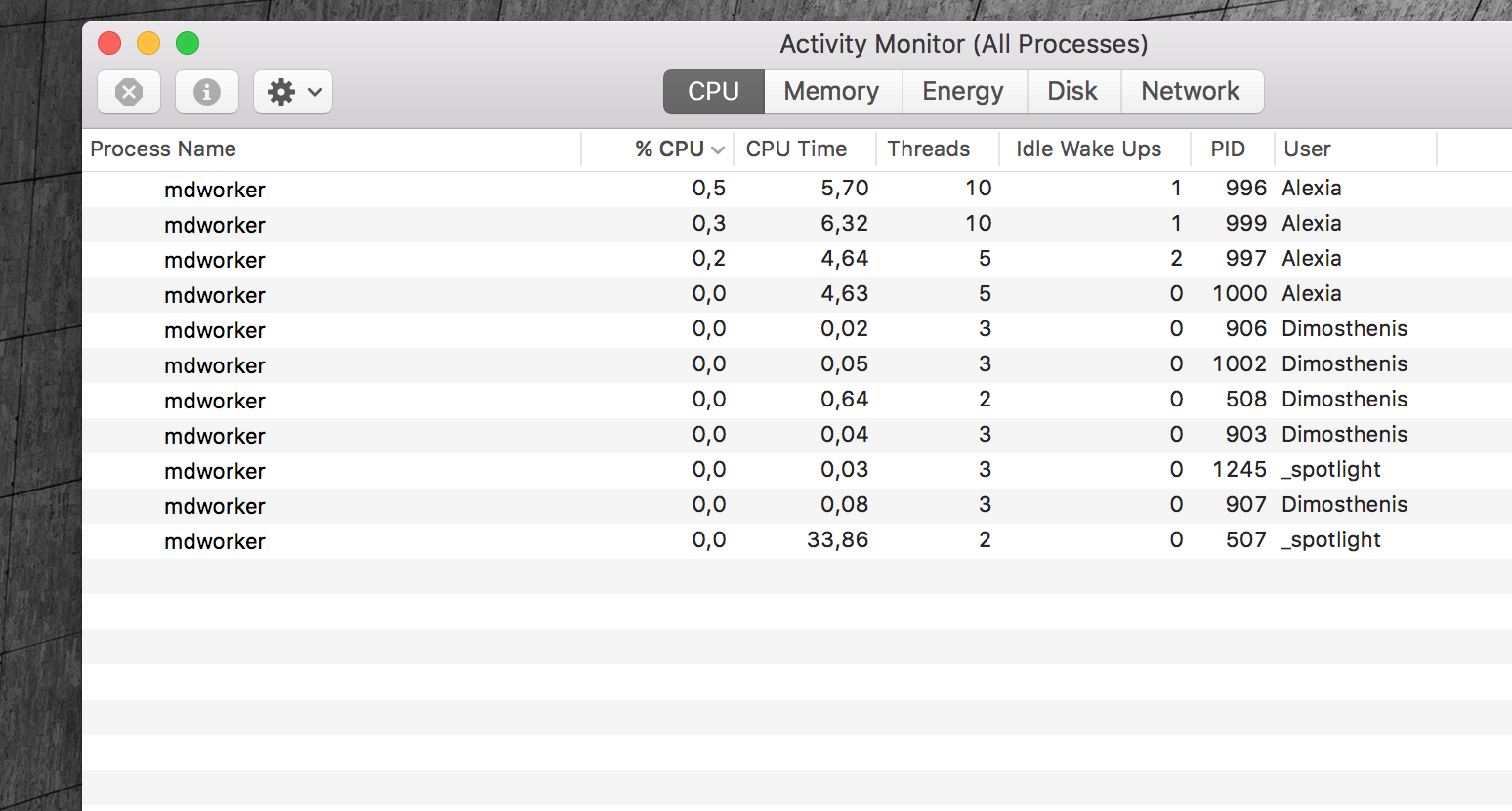The height and width of the screenshot is (811, 1512).
Task: Open the process Info inspector button
Action: (x=206, y=92)
